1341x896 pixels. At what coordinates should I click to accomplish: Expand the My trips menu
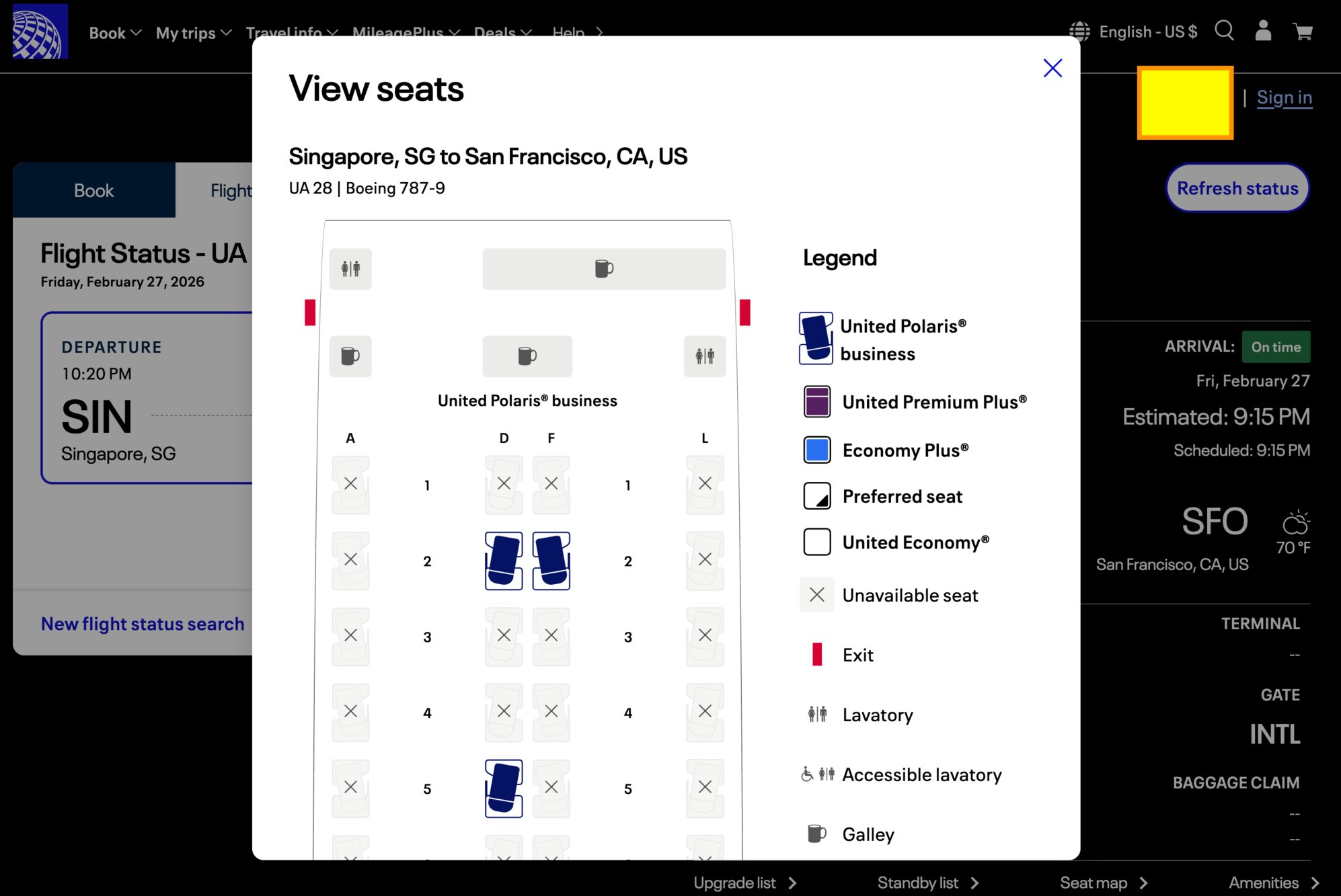[x=193, y=33]
